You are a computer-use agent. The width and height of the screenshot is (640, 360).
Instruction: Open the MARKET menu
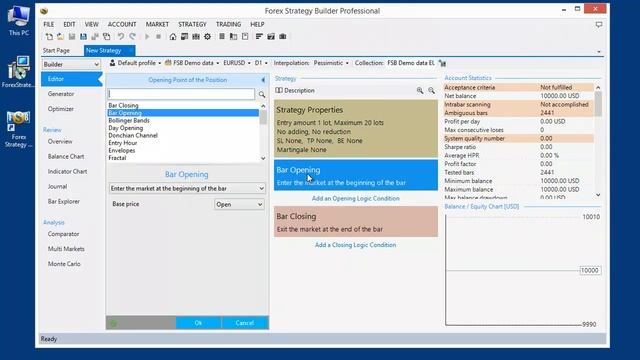157,24
